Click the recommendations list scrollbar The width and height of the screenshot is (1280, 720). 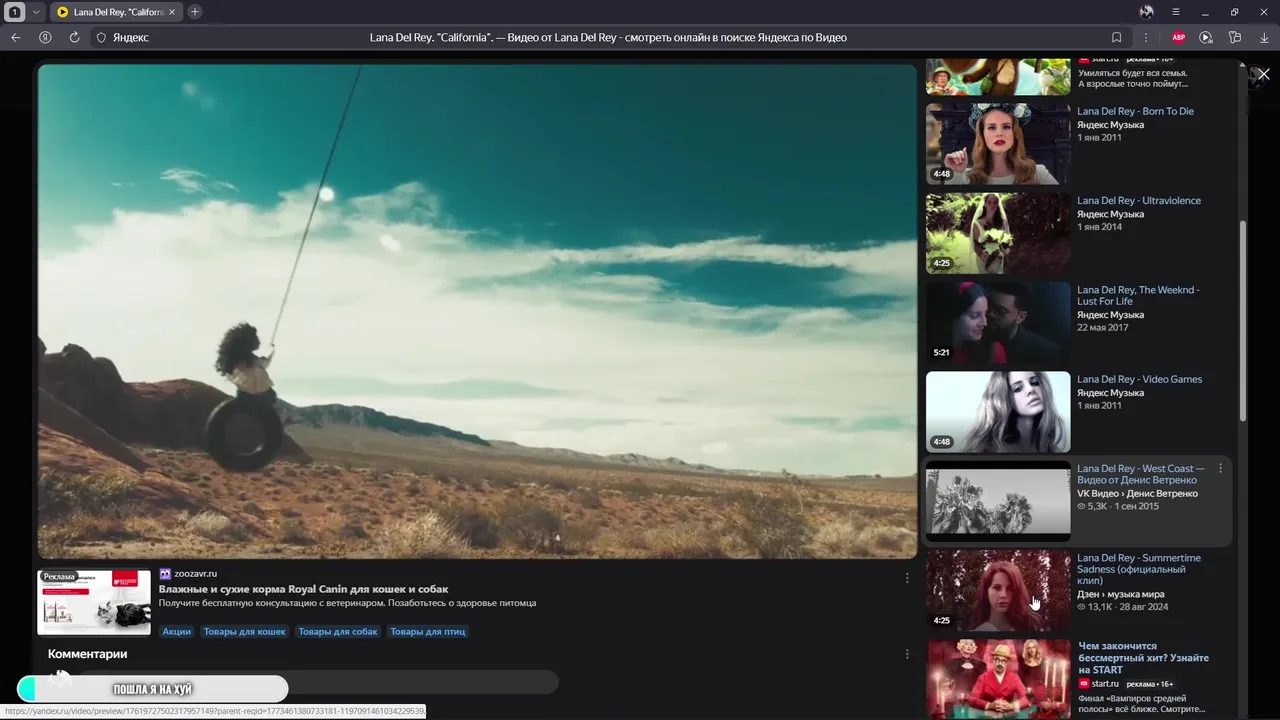[x=1243, y=320]
